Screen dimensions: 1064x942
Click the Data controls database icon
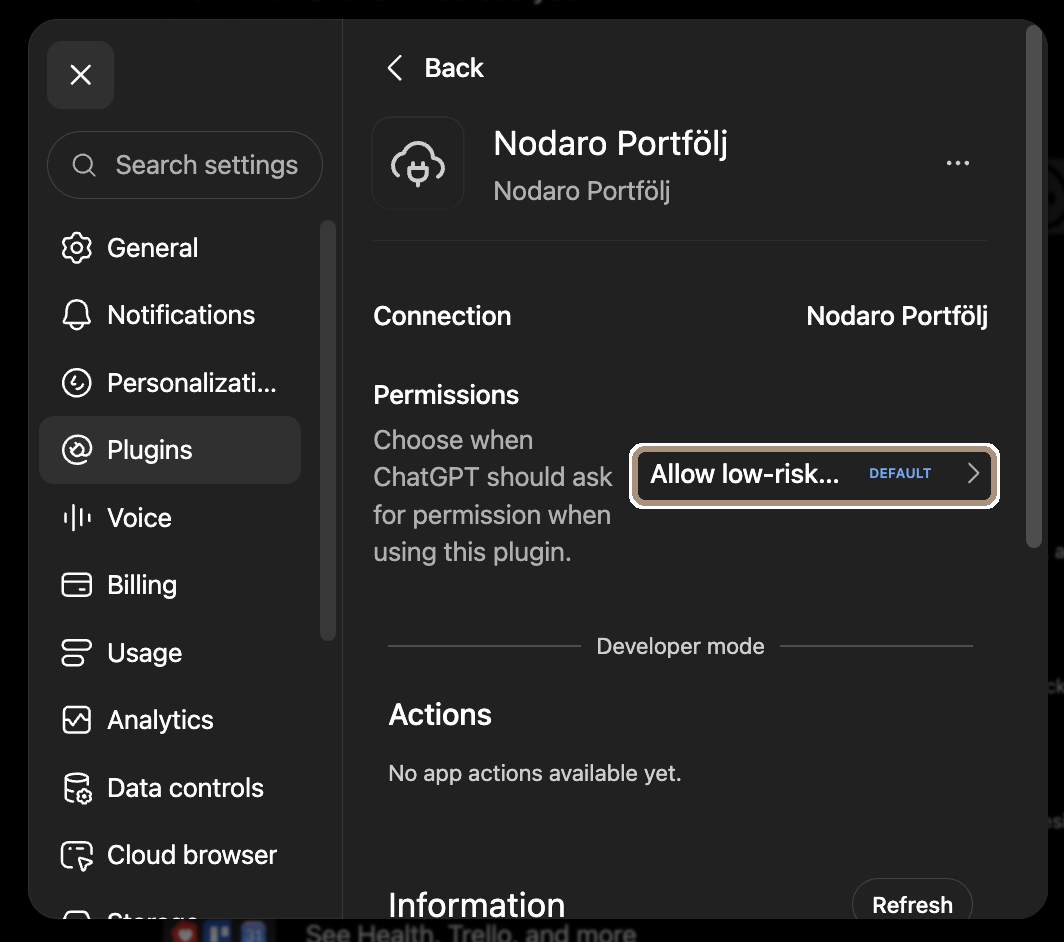77,788
